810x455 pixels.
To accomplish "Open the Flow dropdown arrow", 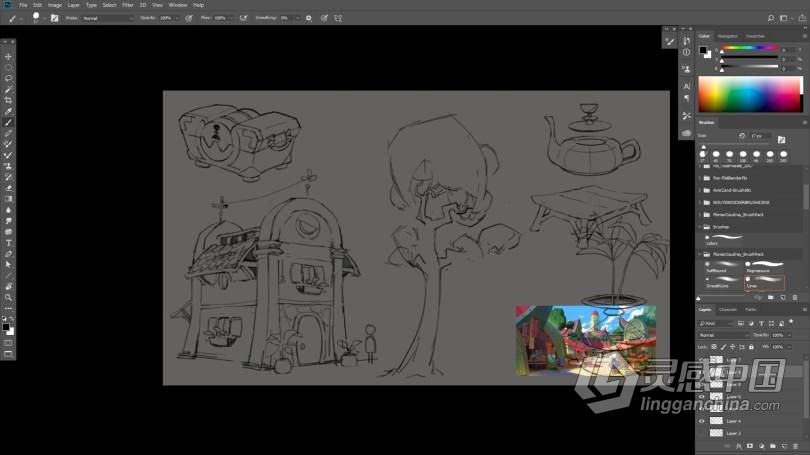I will [x=231, y=18].
